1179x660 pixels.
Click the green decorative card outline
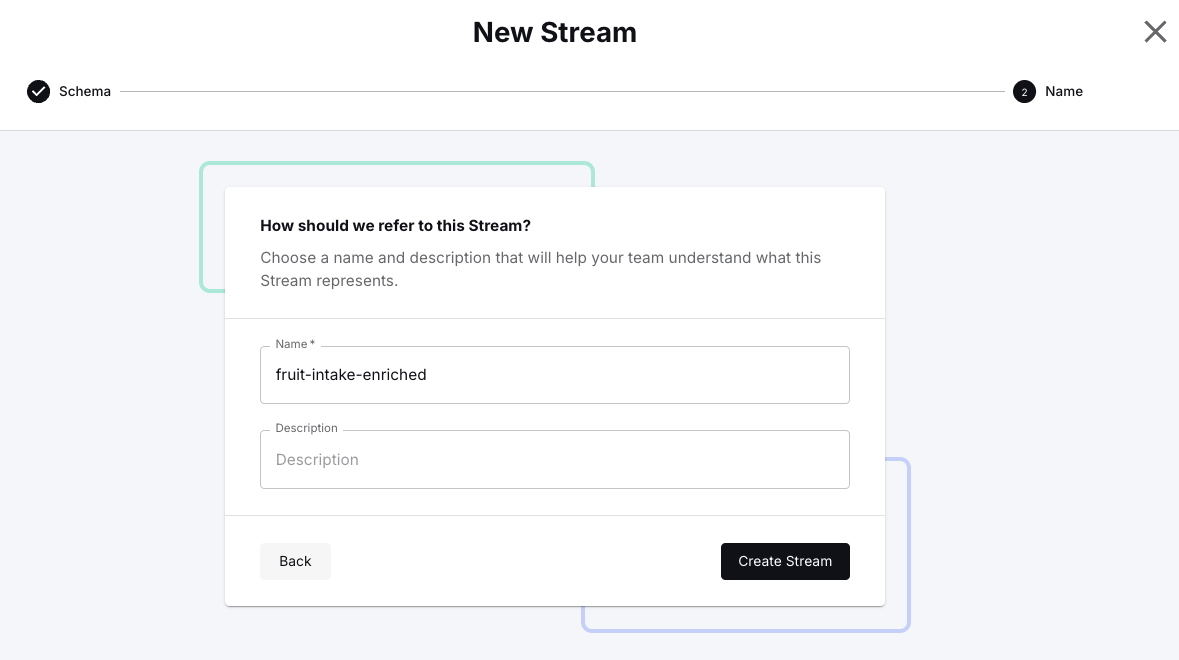[x=397, y=164]
